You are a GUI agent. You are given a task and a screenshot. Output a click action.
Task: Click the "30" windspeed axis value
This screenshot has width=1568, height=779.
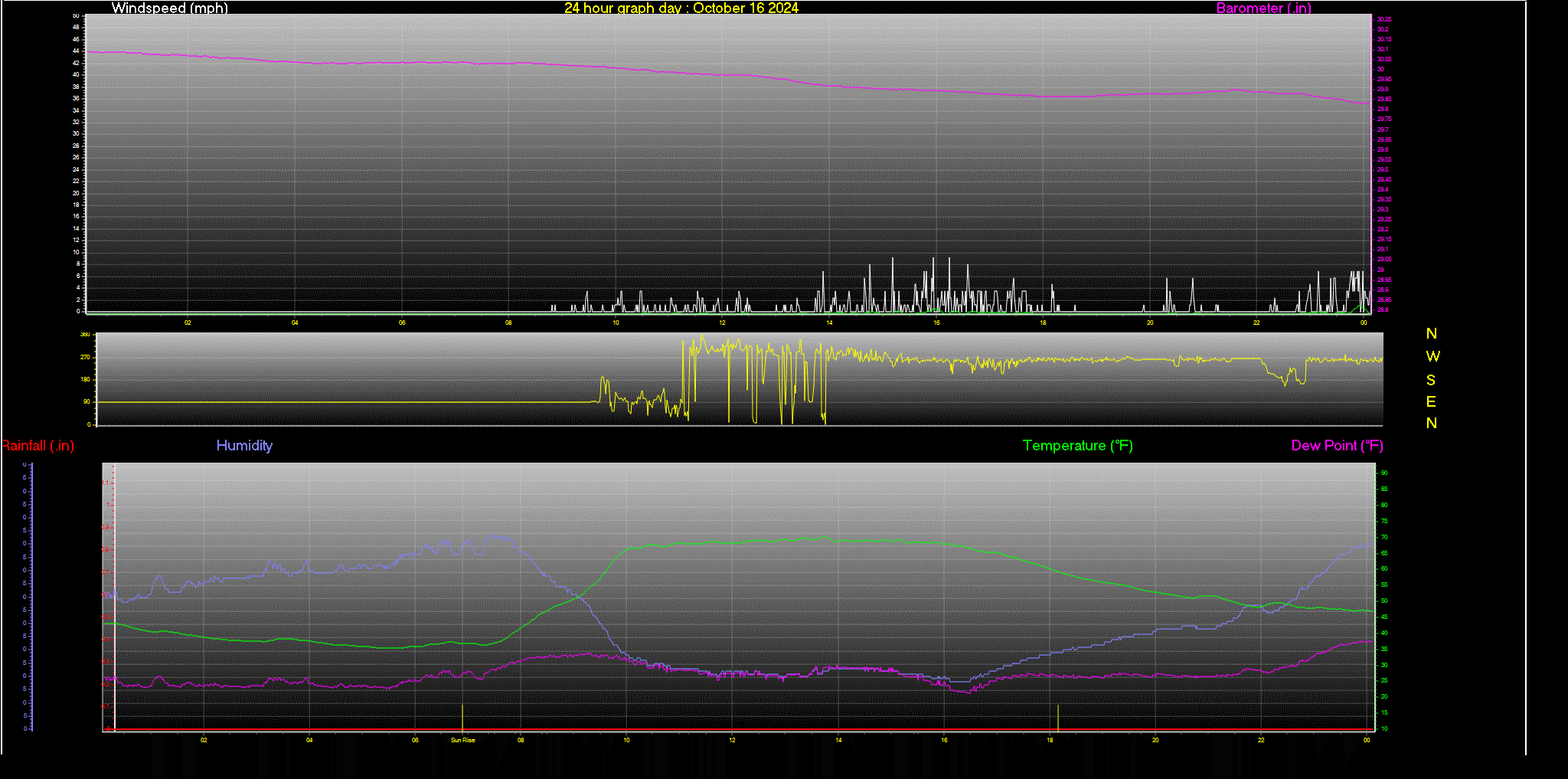coord(76,133)
